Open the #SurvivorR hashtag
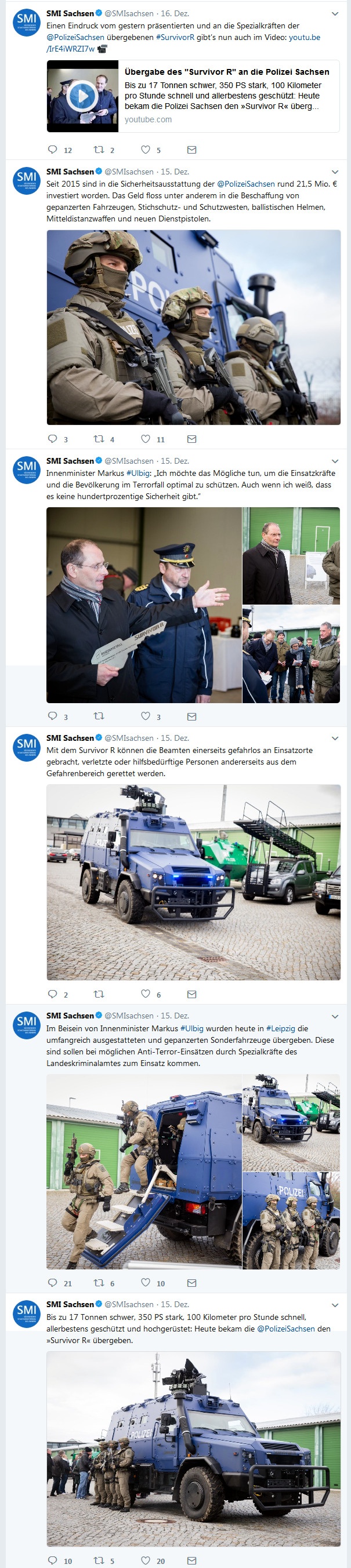This screenshot has height=1568, width=351. (x=175, y=37)
